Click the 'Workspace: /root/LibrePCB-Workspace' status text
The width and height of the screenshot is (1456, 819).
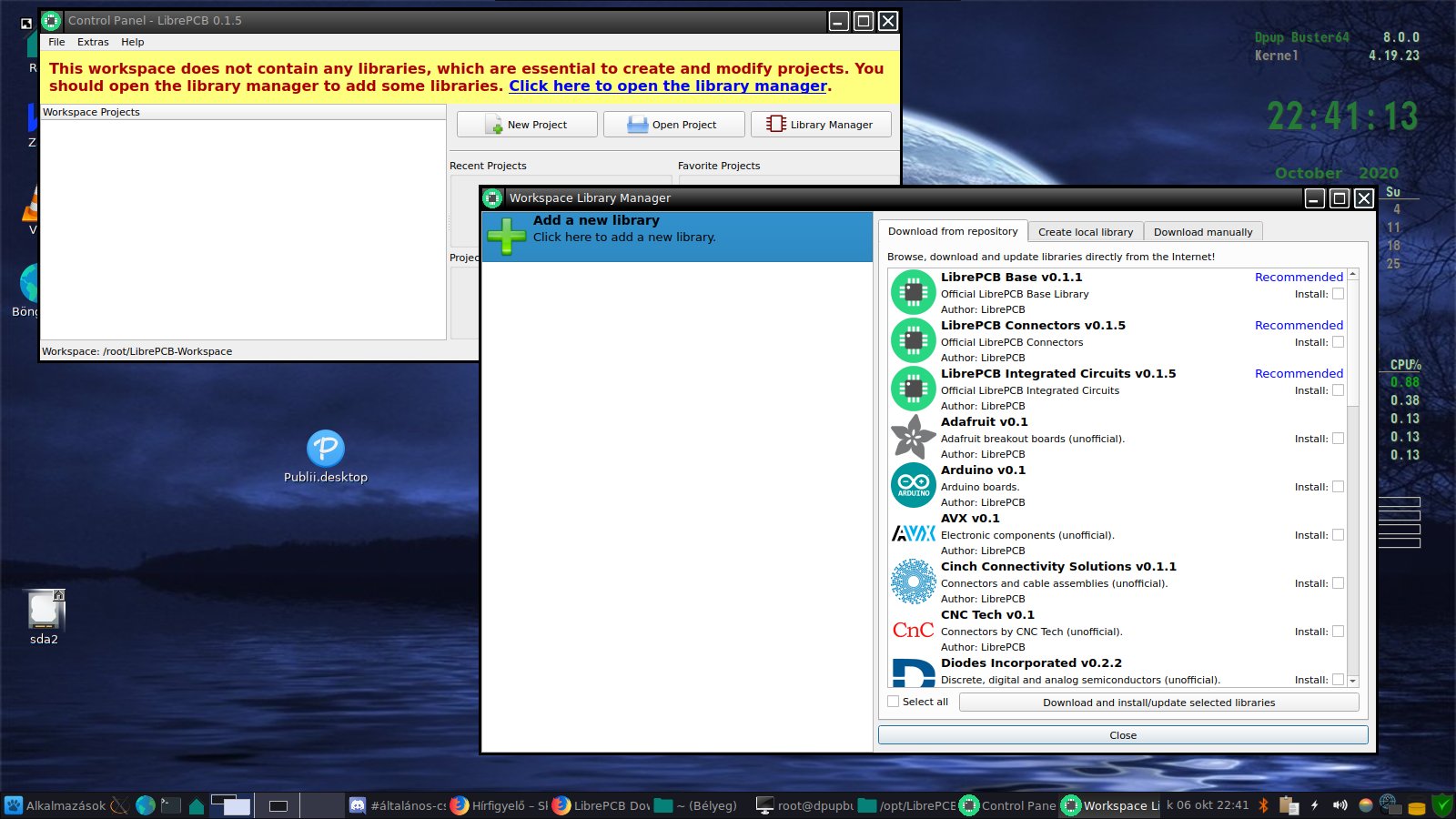(x=137, y=351)
